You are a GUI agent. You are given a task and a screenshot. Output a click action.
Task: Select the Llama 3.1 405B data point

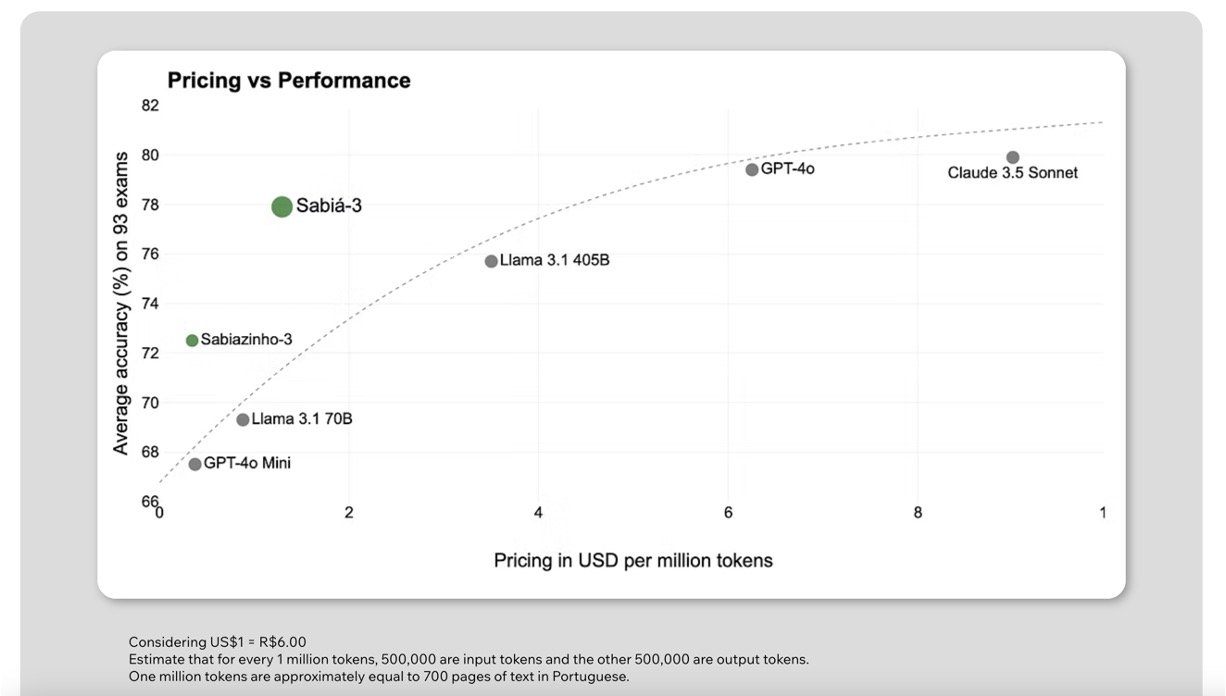[491, 261]
